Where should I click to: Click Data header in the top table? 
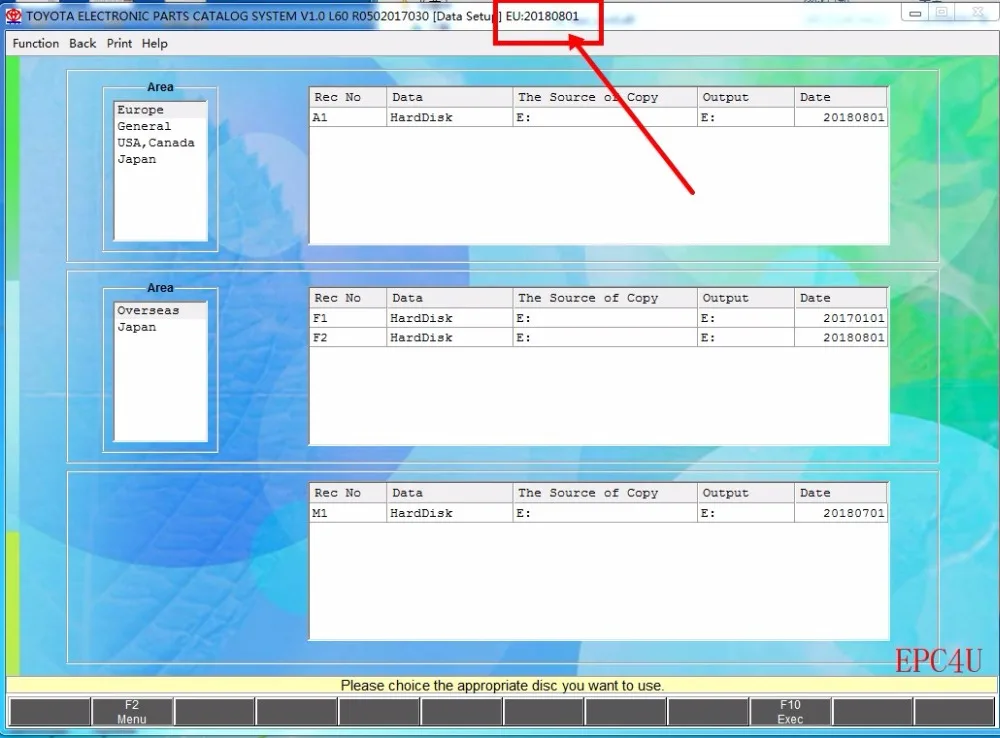tap(450, 97)
